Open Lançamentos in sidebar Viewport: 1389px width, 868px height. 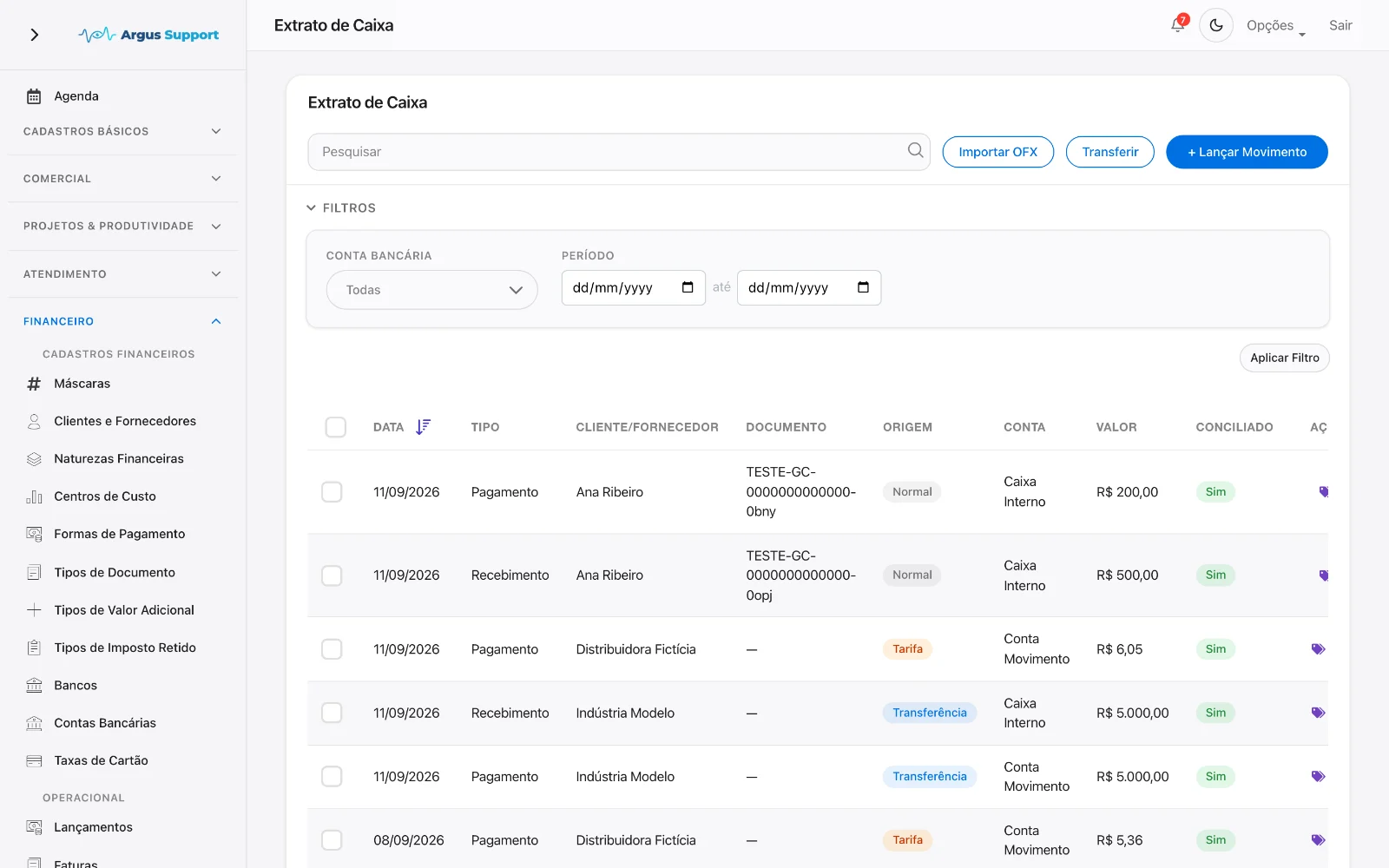(x=80, y=827)
